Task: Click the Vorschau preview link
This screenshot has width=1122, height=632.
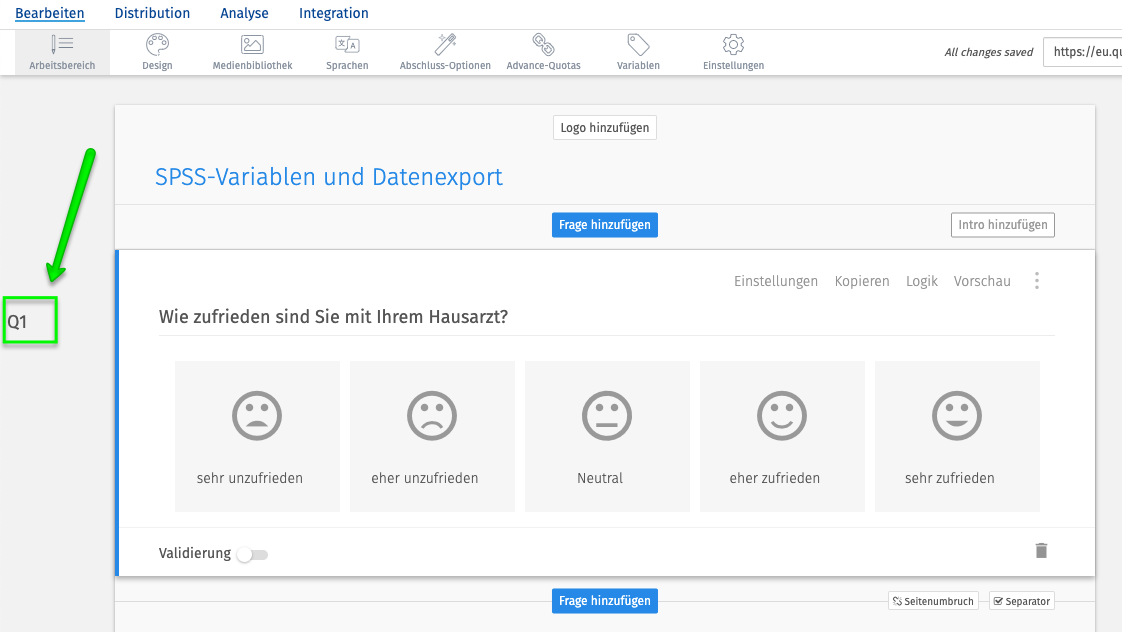Action: coord(982,281)
